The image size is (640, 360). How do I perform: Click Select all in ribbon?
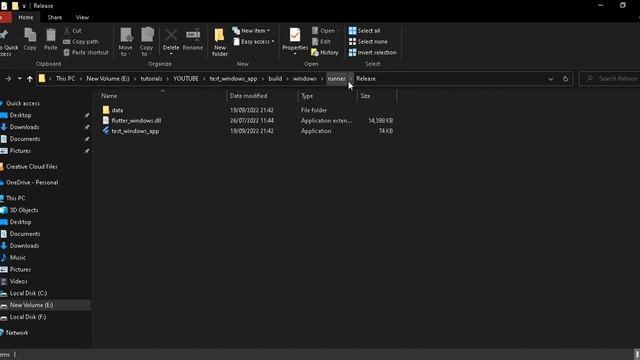click(x=364, y=31)
